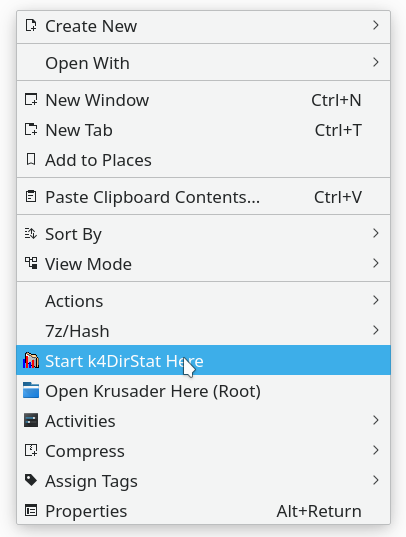406x537 pixels.
Task: Select Start k4DirStat Here entry
Action: click(204, 360)
